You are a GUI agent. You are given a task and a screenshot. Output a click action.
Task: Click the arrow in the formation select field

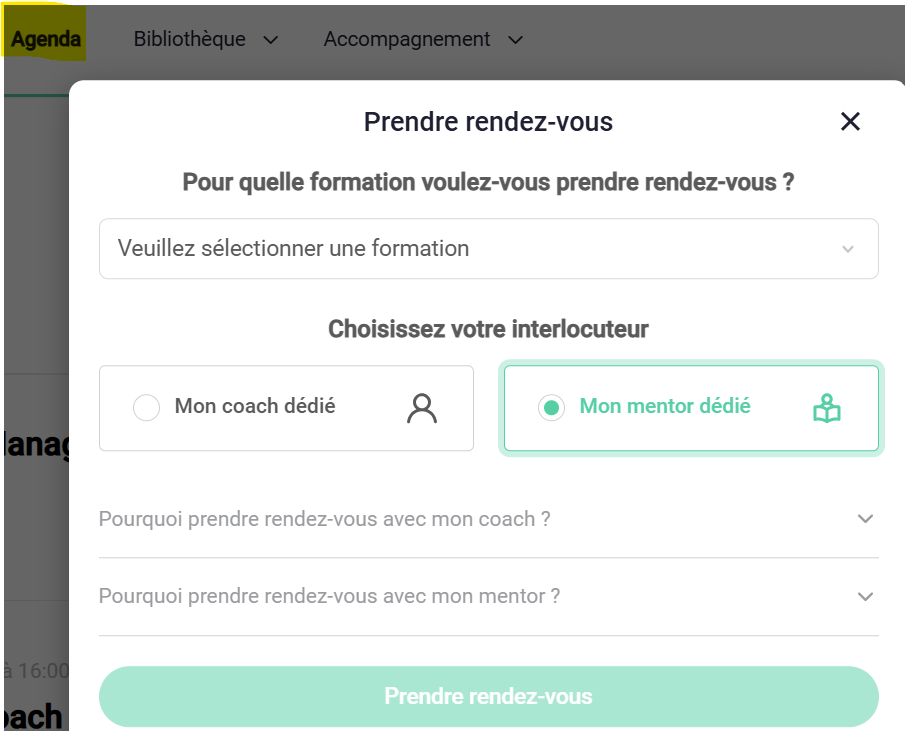tap(848, 249)
